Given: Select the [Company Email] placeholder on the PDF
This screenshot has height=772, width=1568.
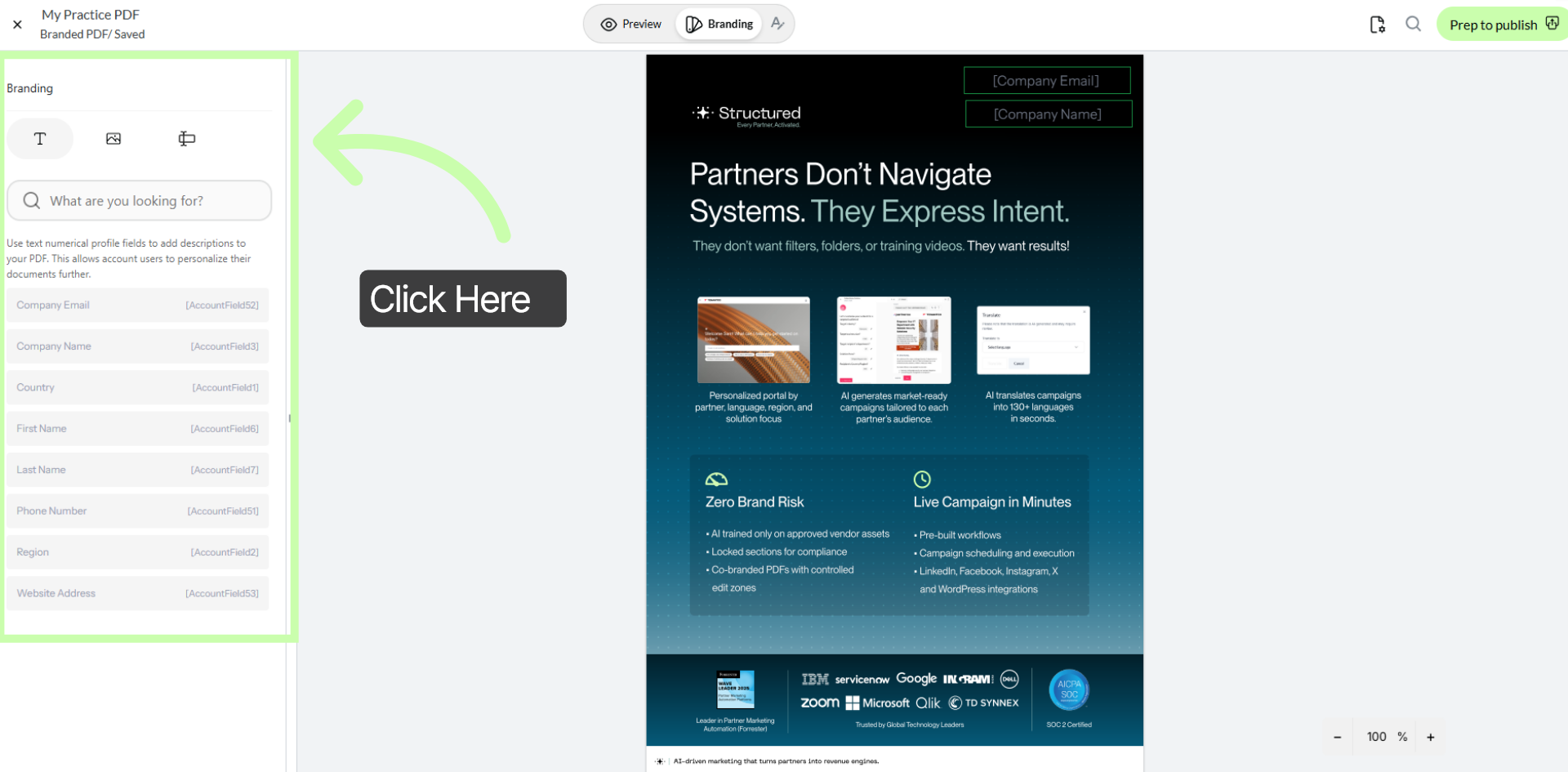Looking at the screenshot, I should tap(1047, 81).
